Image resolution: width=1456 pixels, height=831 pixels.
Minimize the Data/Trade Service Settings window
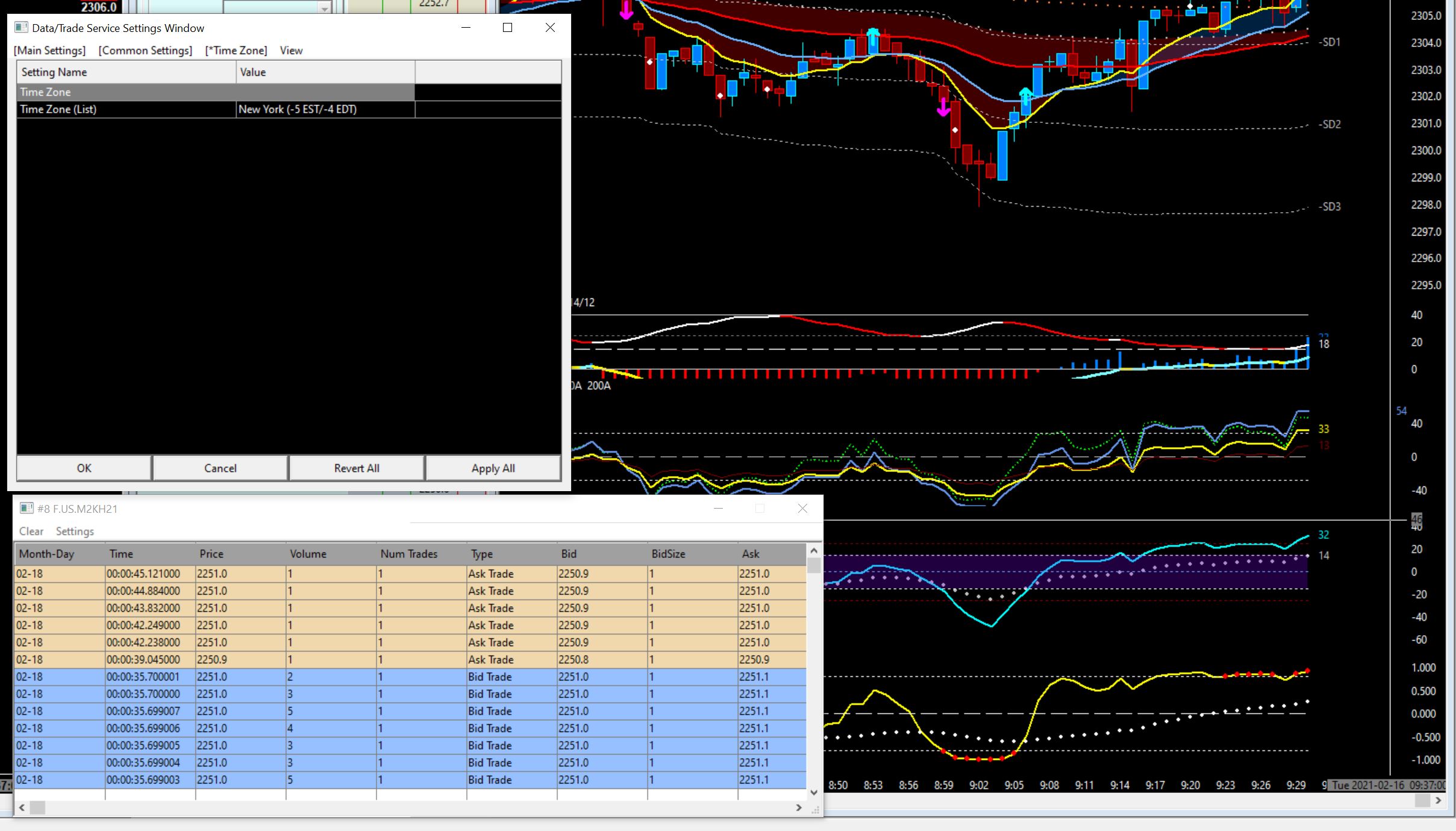click(466, 28)
